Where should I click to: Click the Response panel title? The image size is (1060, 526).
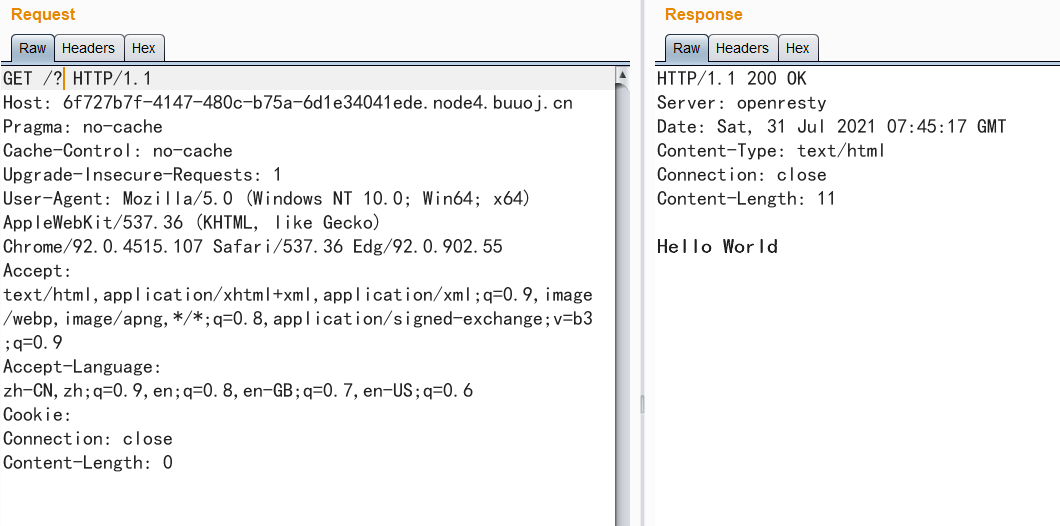pos(703,14)
